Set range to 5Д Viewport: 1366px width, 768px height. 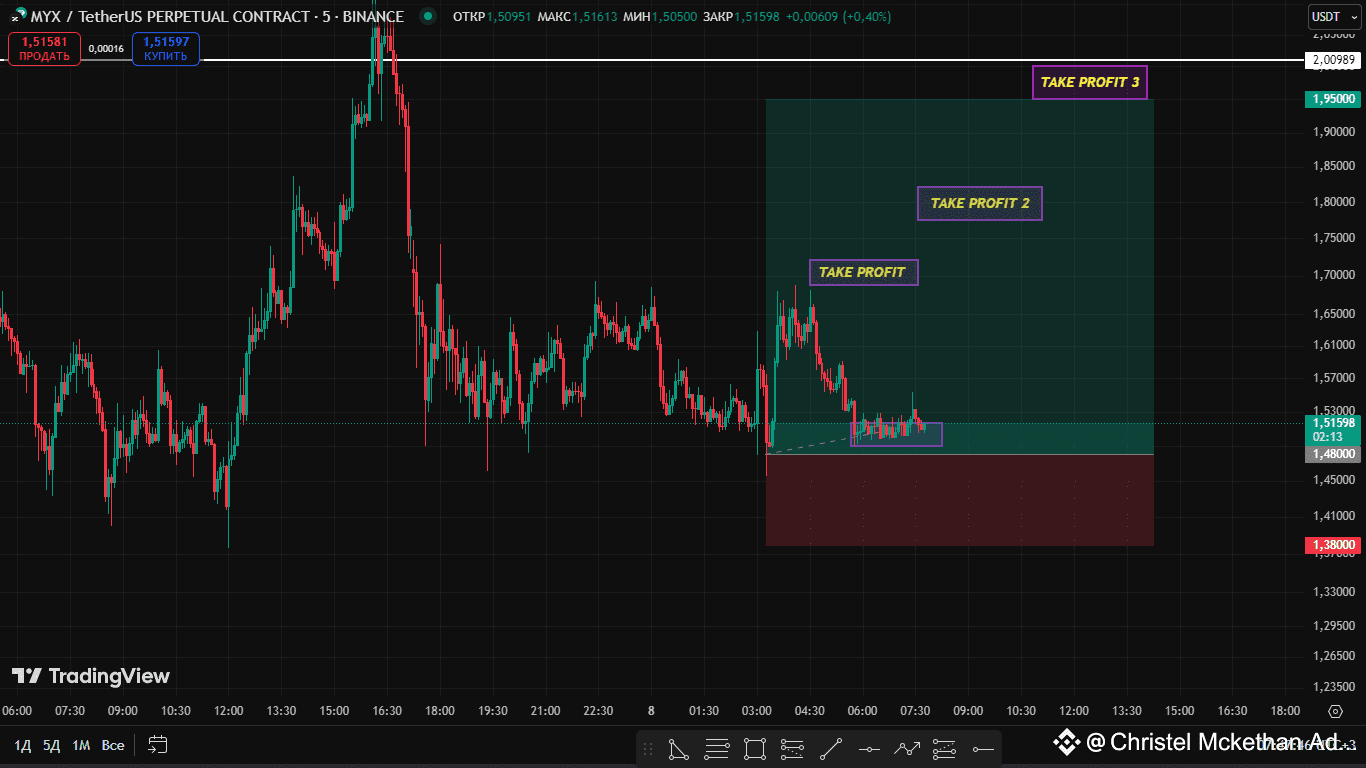coord(51,746)
